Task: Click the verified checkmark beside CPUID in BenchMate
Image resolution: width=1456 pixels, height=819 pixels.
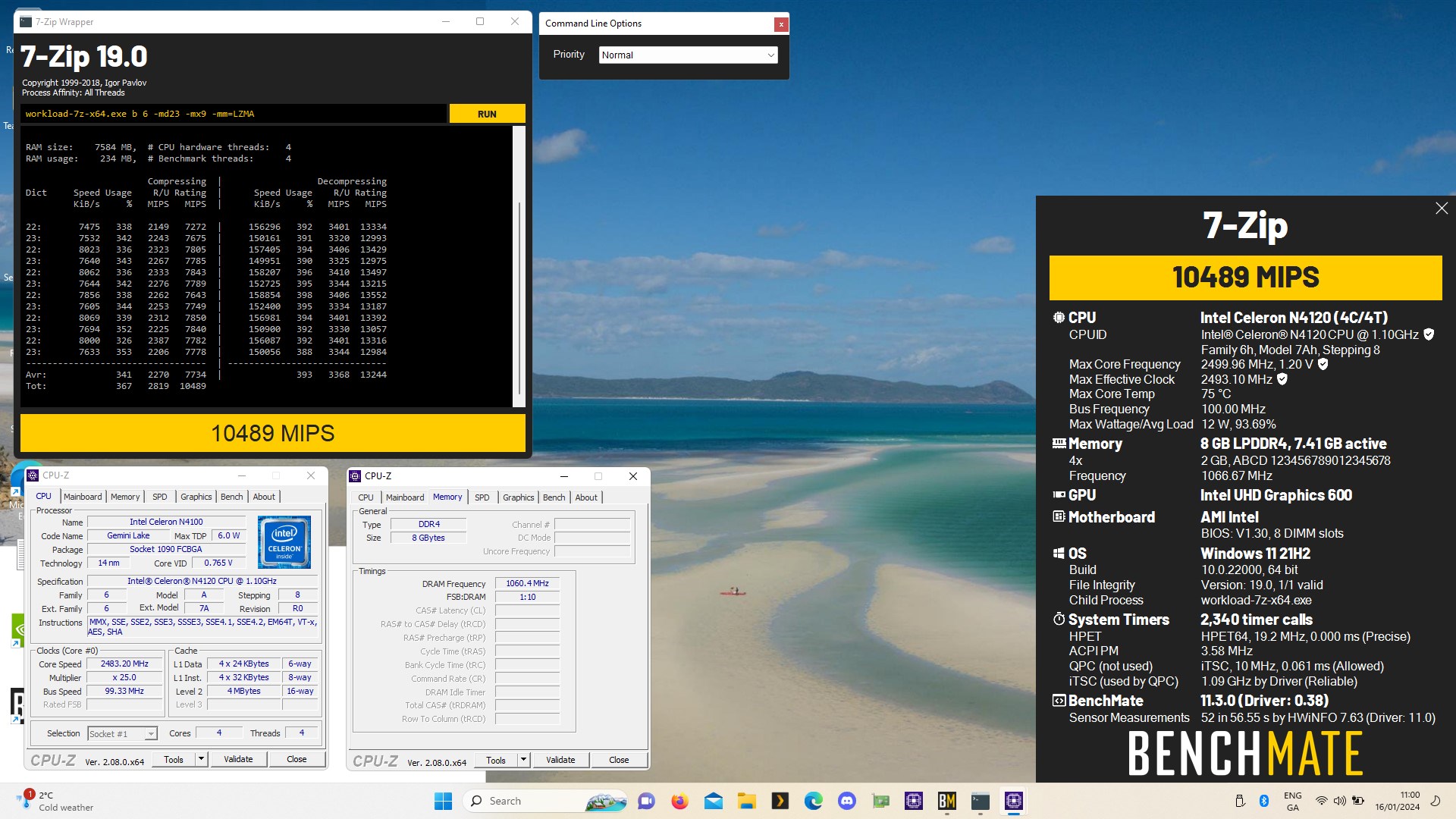Action: tap(1428, 334)
